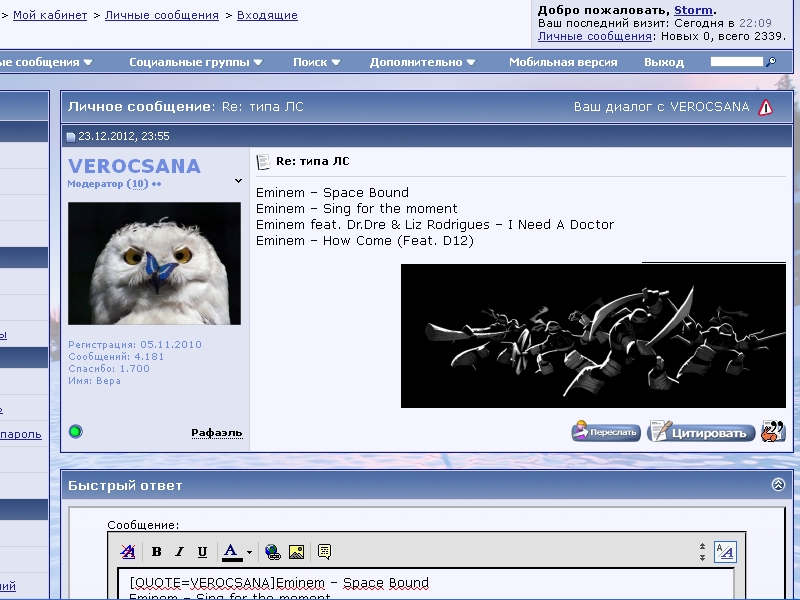Click text 'Eminem – Sing for the moment'
Image resolution: width=800 pixels, height=600 pixels.
click(357, 209)
